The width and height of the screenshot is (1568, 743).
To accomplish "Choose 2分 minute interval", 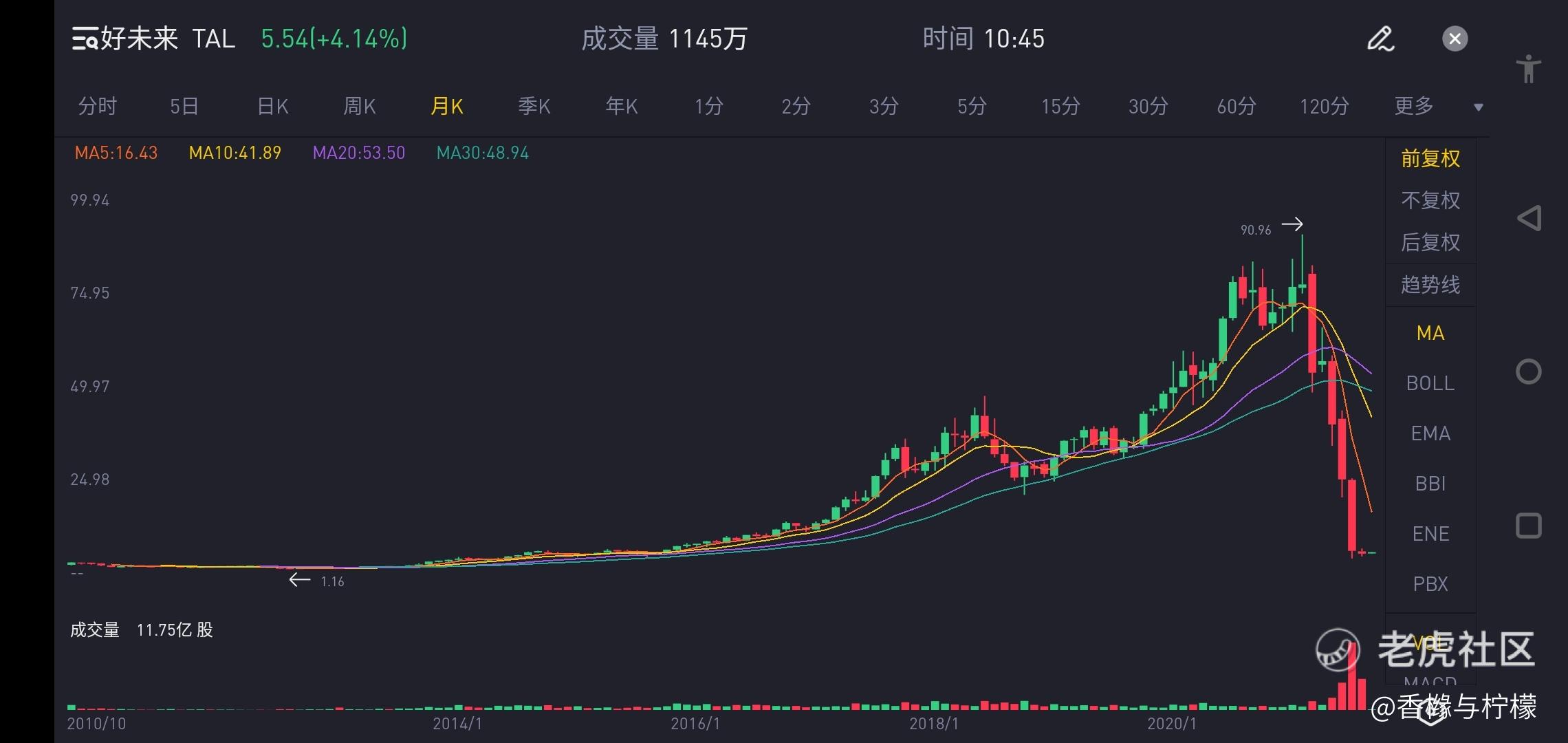I will coord(796,106).
